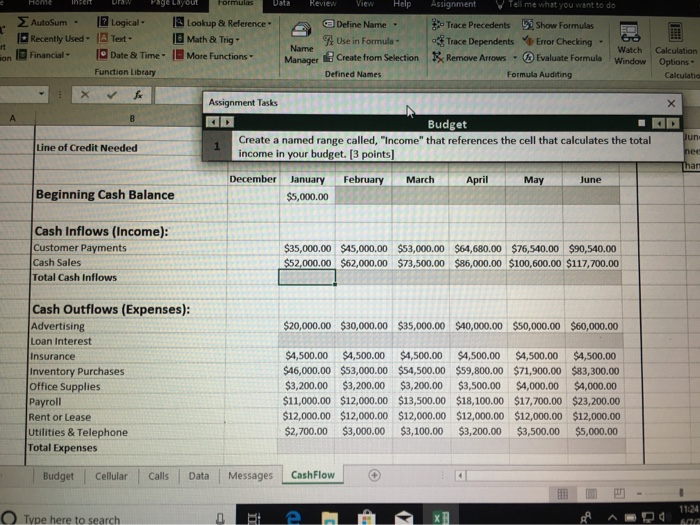Click Create from Selection
Viewport: 700px width, 525px height.
371,58
